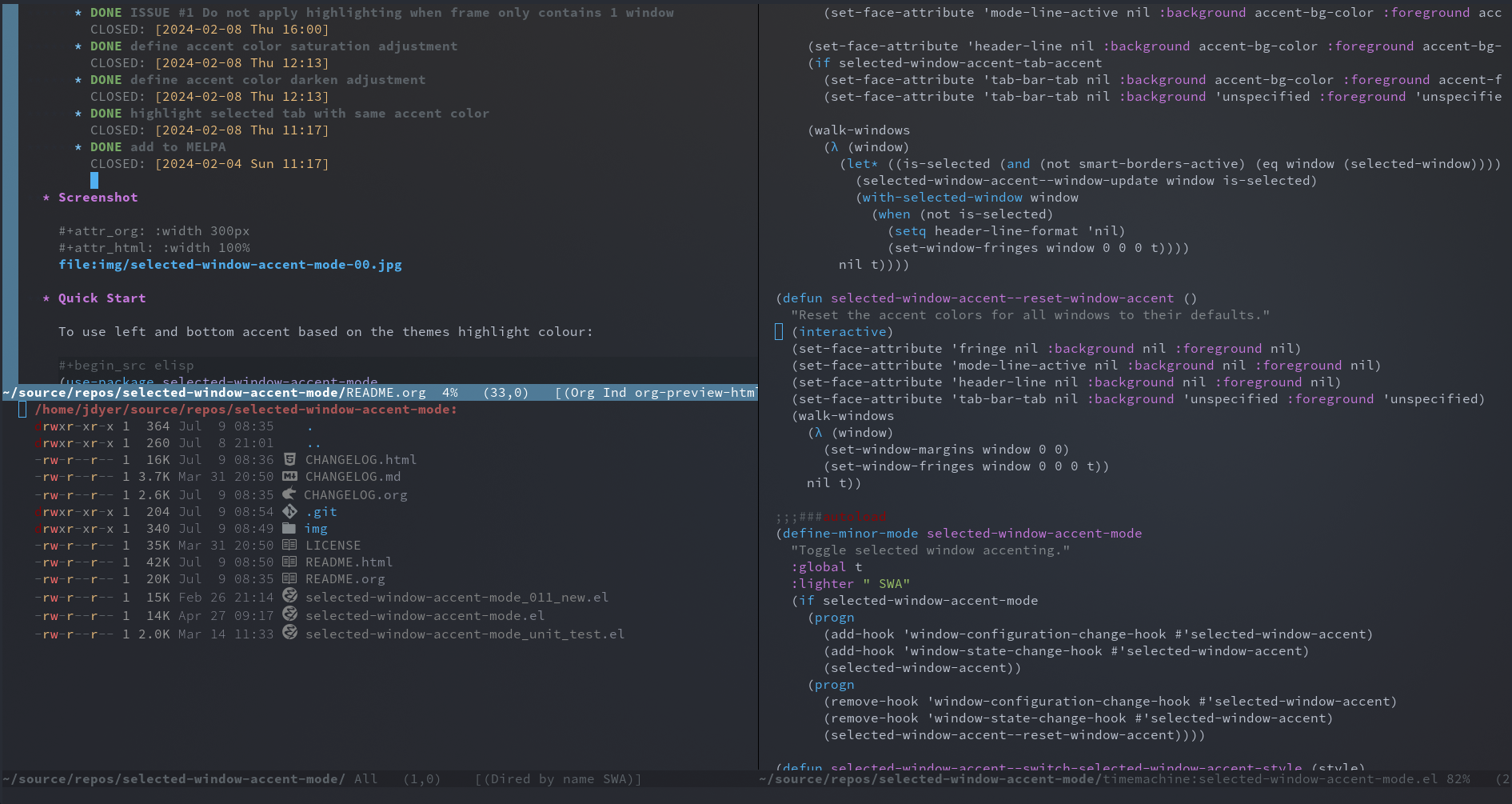Click '#+attr_html: :width 100%' line
1512x804 pixels.
click(x=154, y=248)
